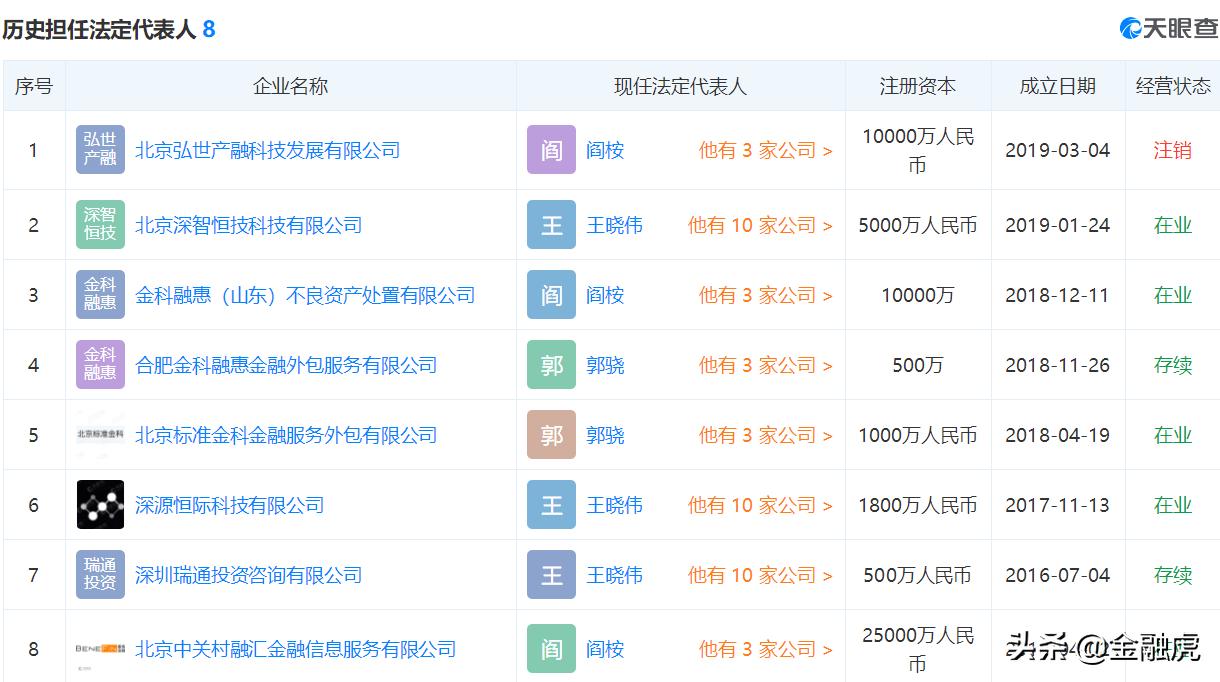The image size is (1220, 682).
Task: Select the 金科融惠 logo in row 3
Action: point(99,294)
